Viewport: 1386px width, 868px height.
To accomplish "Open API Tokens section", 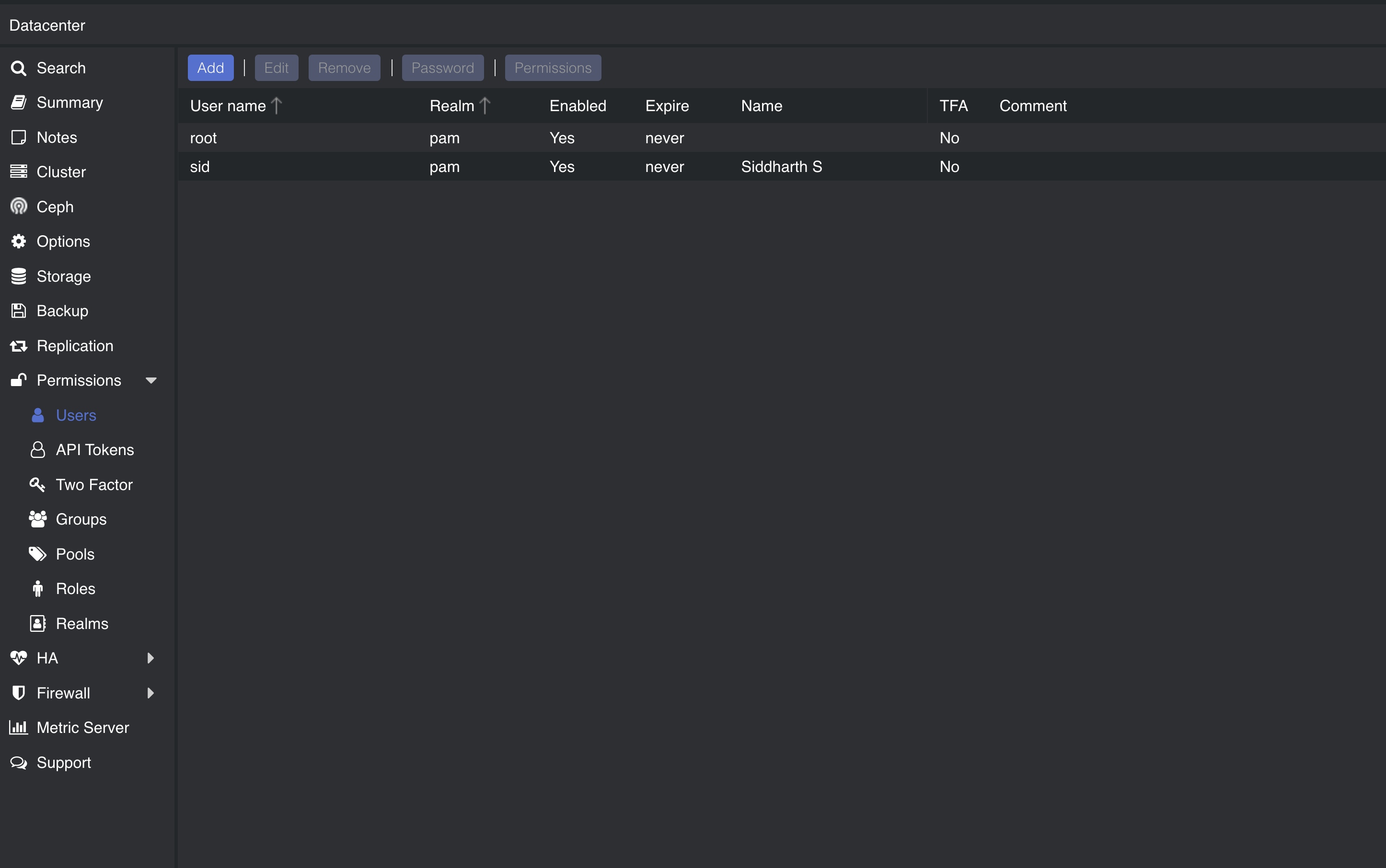I will click(x=95, y=449).
